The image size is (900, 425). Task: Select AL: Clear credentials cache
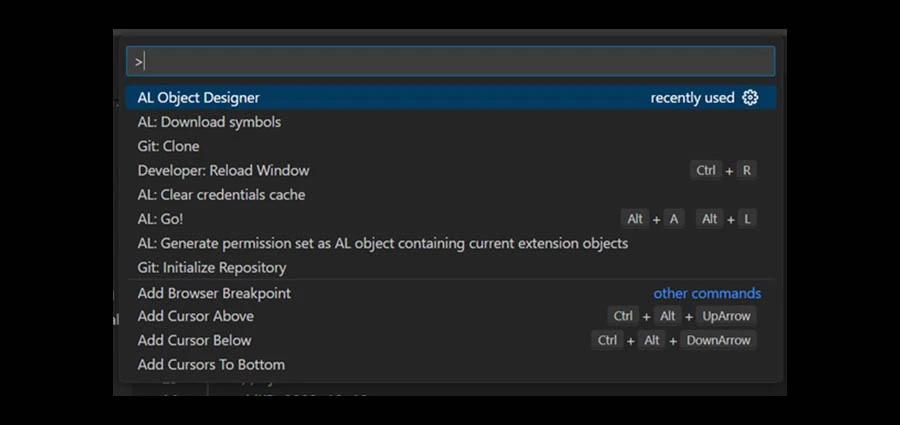click(450, 194)
